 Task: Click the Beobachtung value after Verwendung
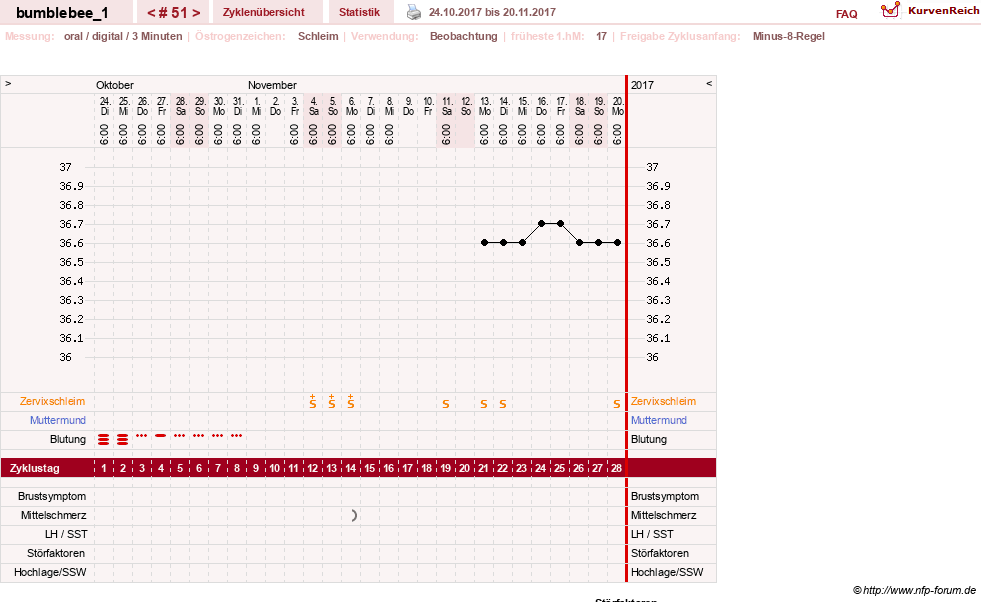click(x=464, y=36)
